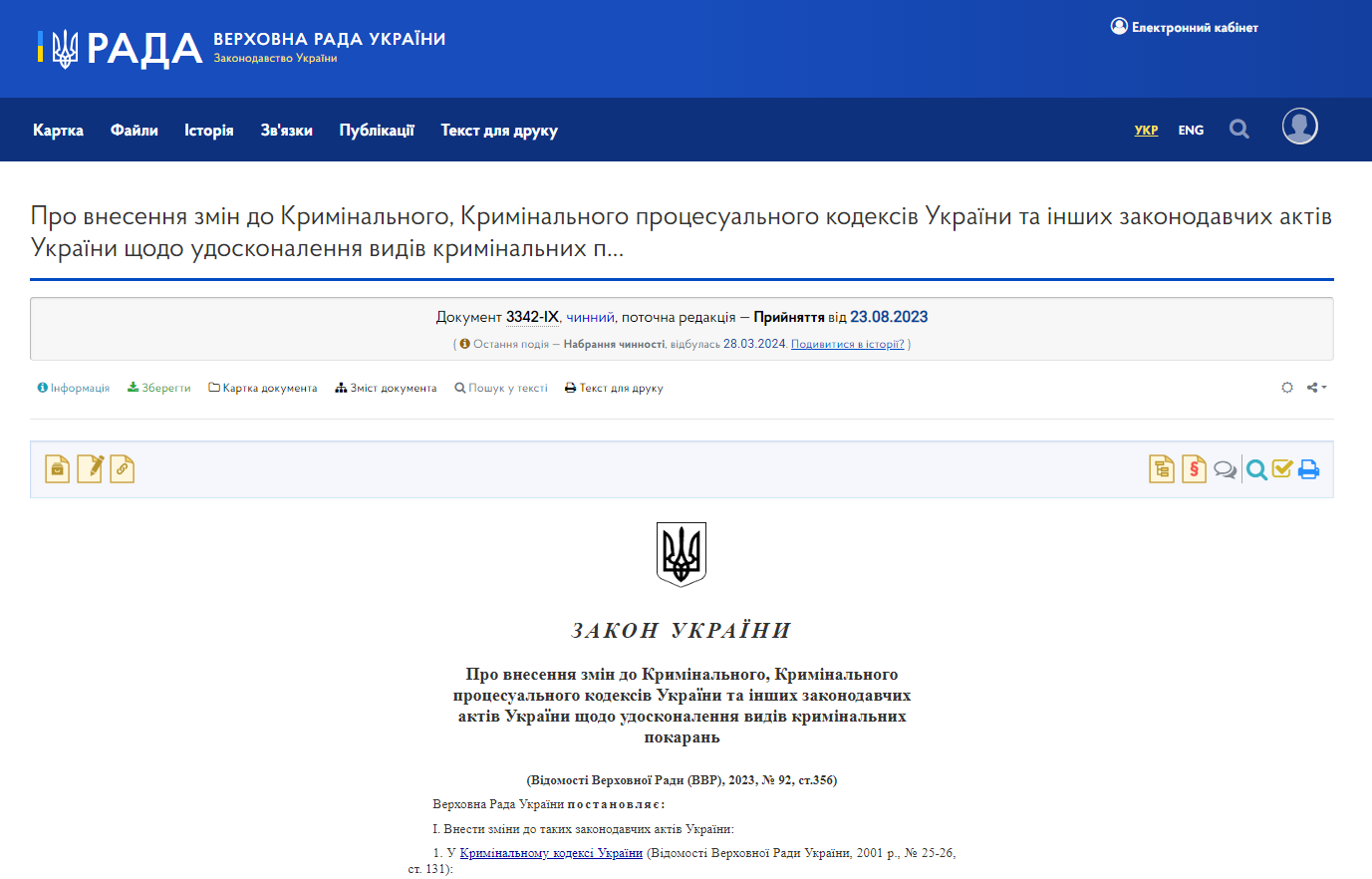Click the search icon in navigation bar
This screenshot has width=1372, height=879.
point(1239,129)
